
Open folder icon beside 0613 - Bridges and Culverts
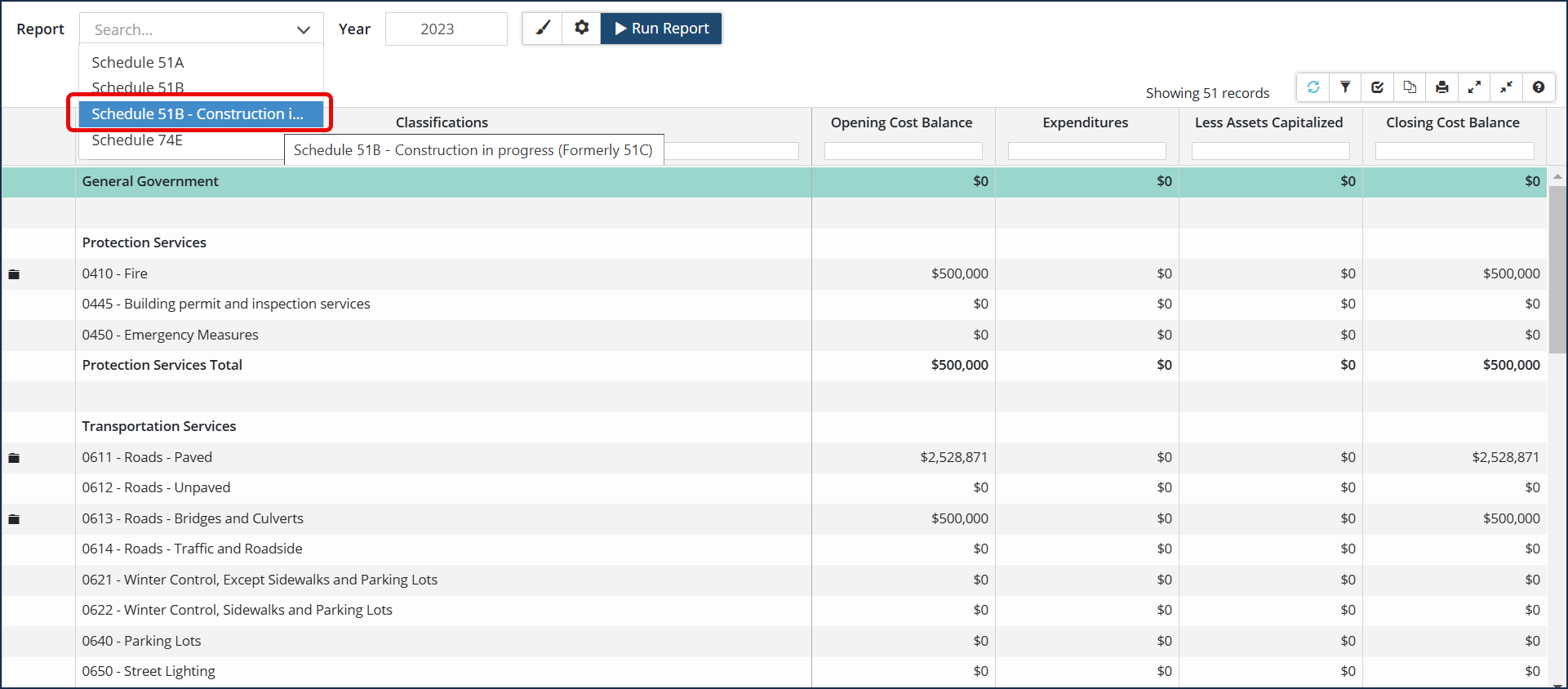pos(14,519)
